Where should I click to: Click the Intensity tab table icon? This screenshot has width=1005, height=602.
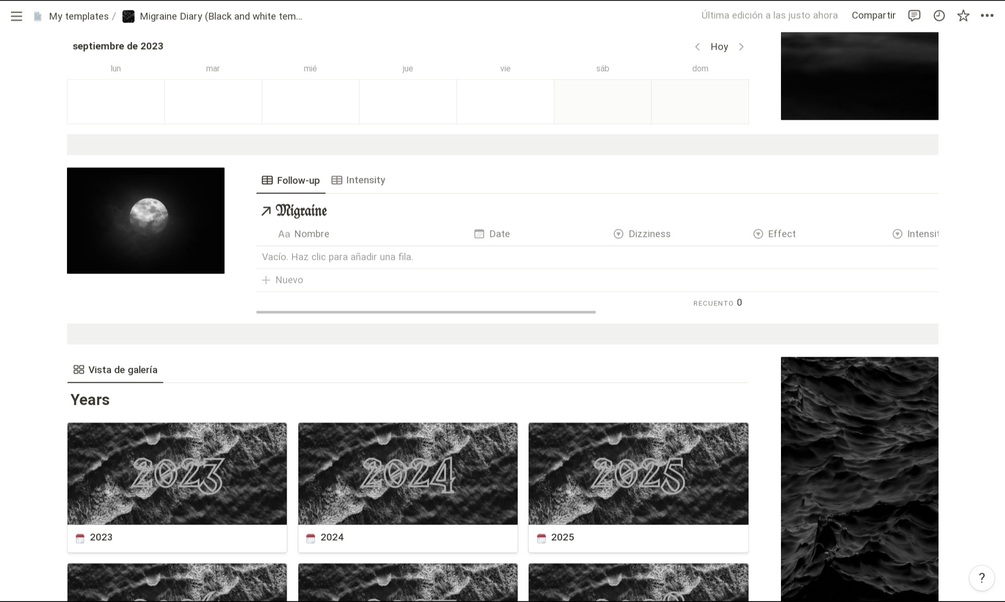click(x=336, y=180)
